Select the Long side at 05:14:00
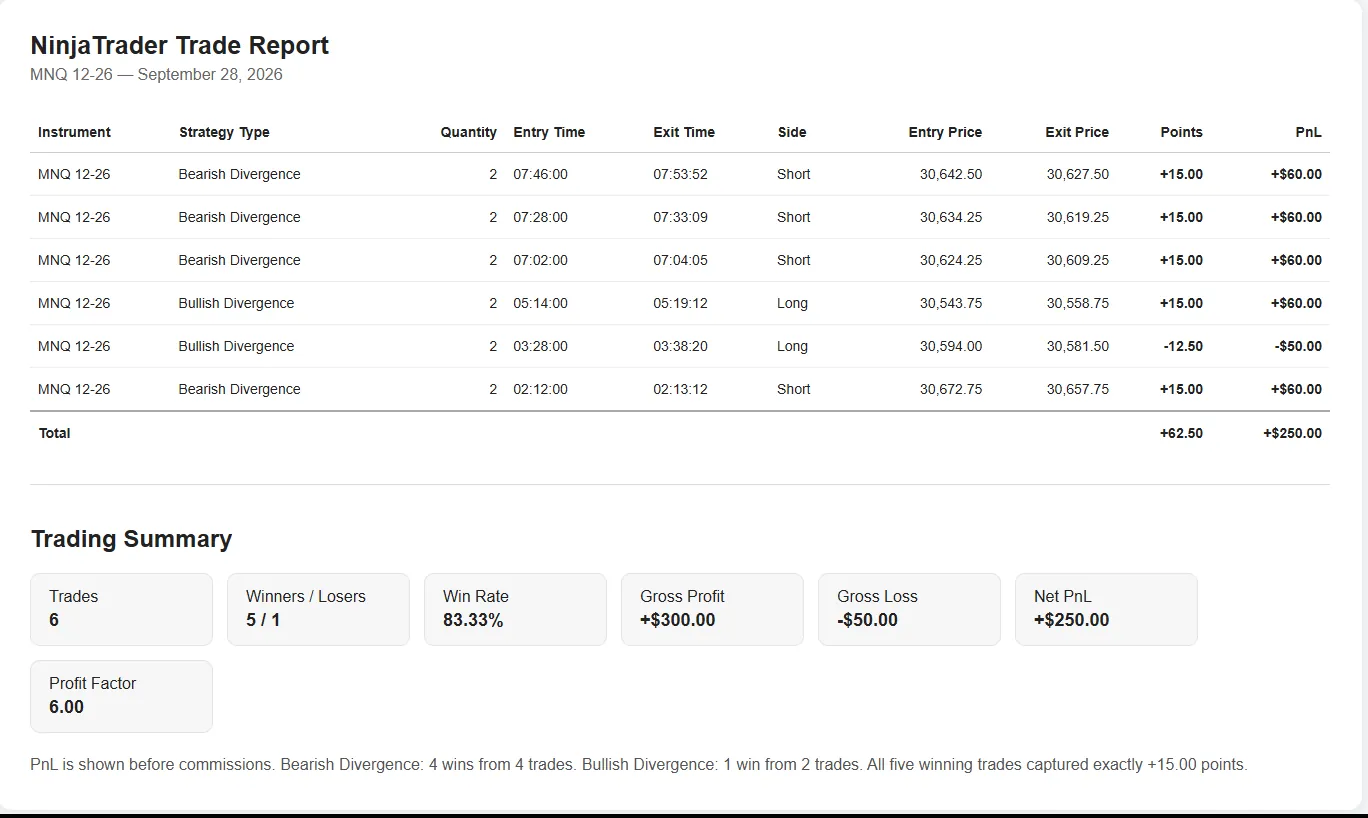The width and height of the screenshot is (1368, 818). click(792, 303)
